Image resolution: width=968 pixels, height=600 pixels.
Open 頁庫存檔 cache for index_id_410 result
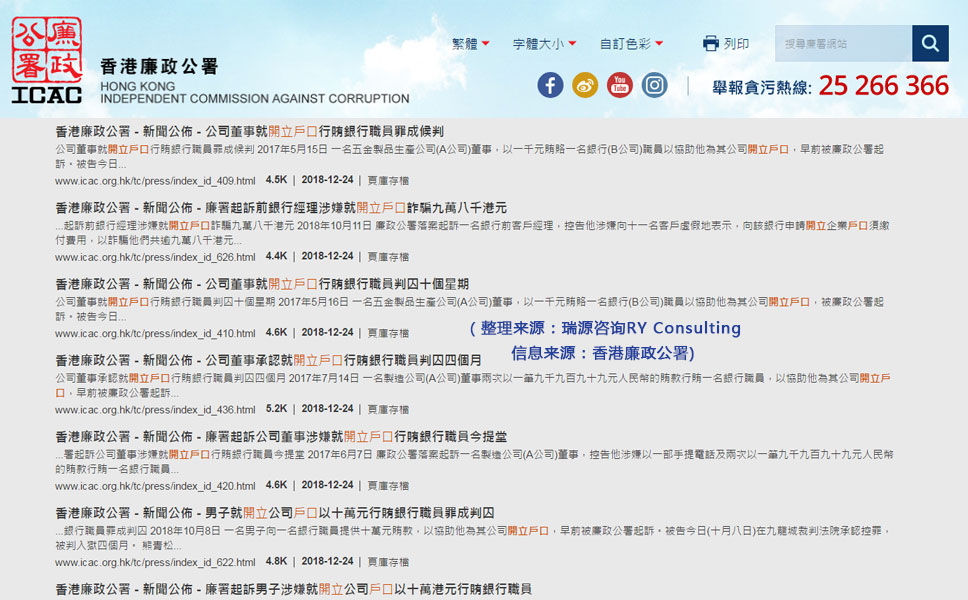pyautogui.click(x=388, y=333)
